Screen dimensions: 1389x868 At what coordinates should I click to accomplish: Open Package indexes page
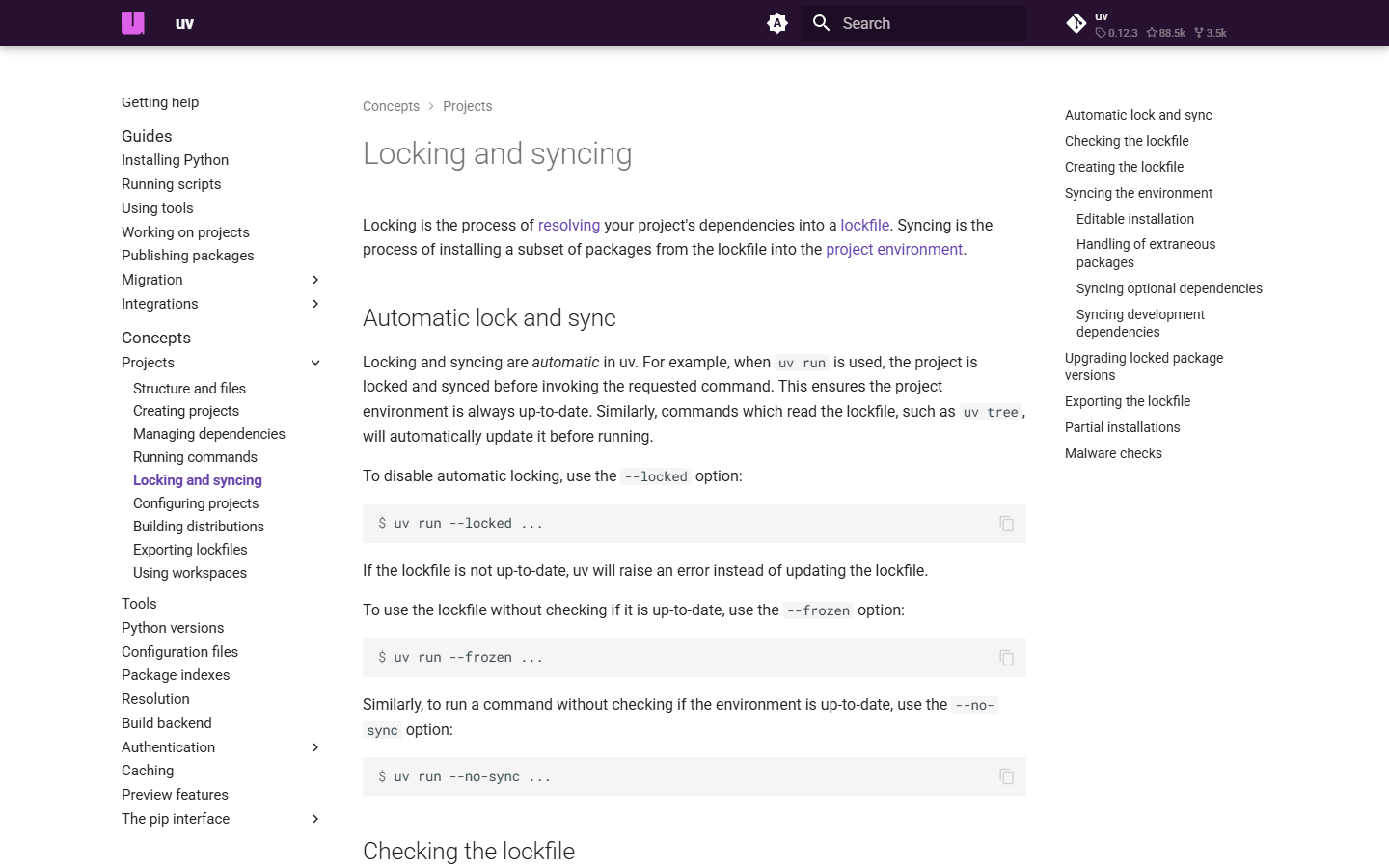tap(176, 675)
